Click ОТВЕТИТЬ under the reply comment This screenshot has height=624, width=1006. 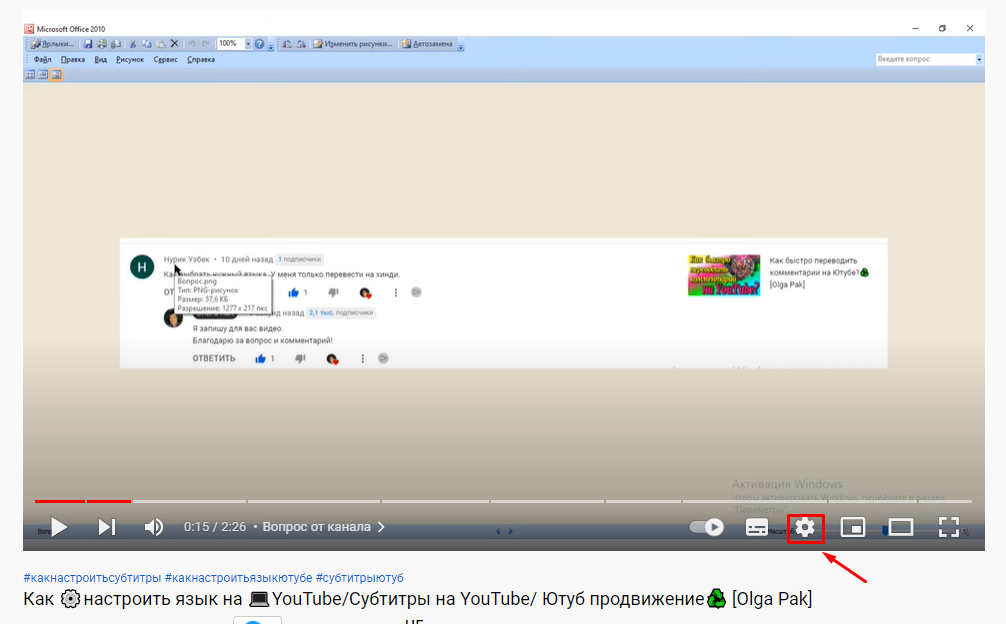(x=214, y=358)
